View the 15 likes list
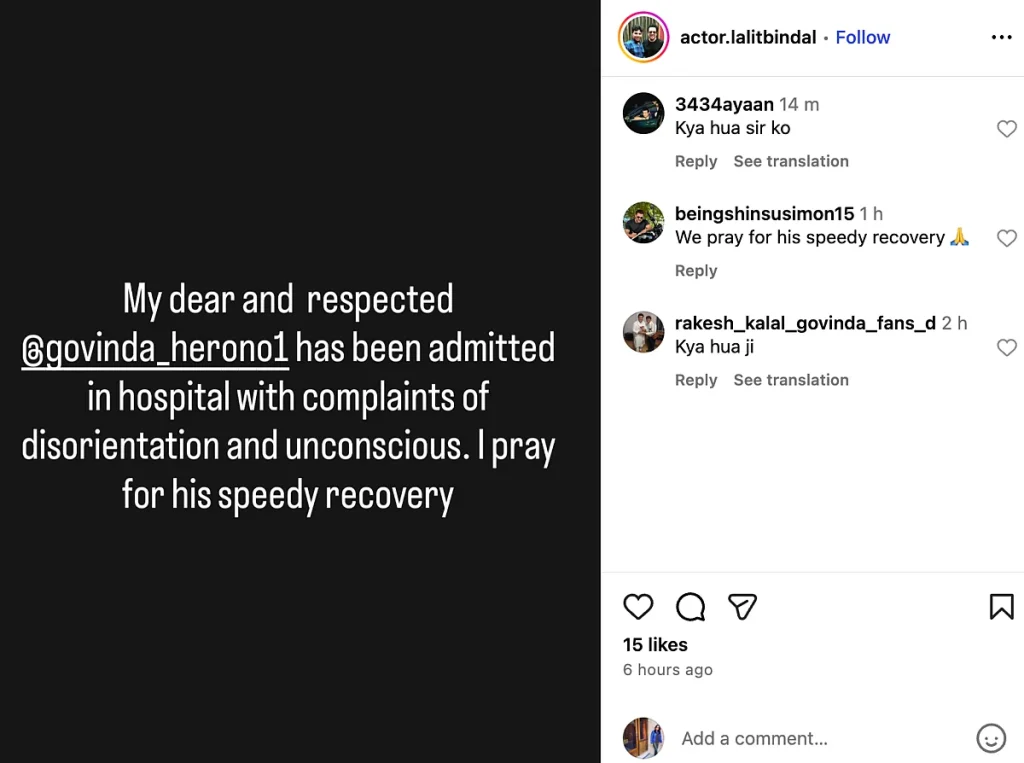The image size is (1024, 763). 655,645
